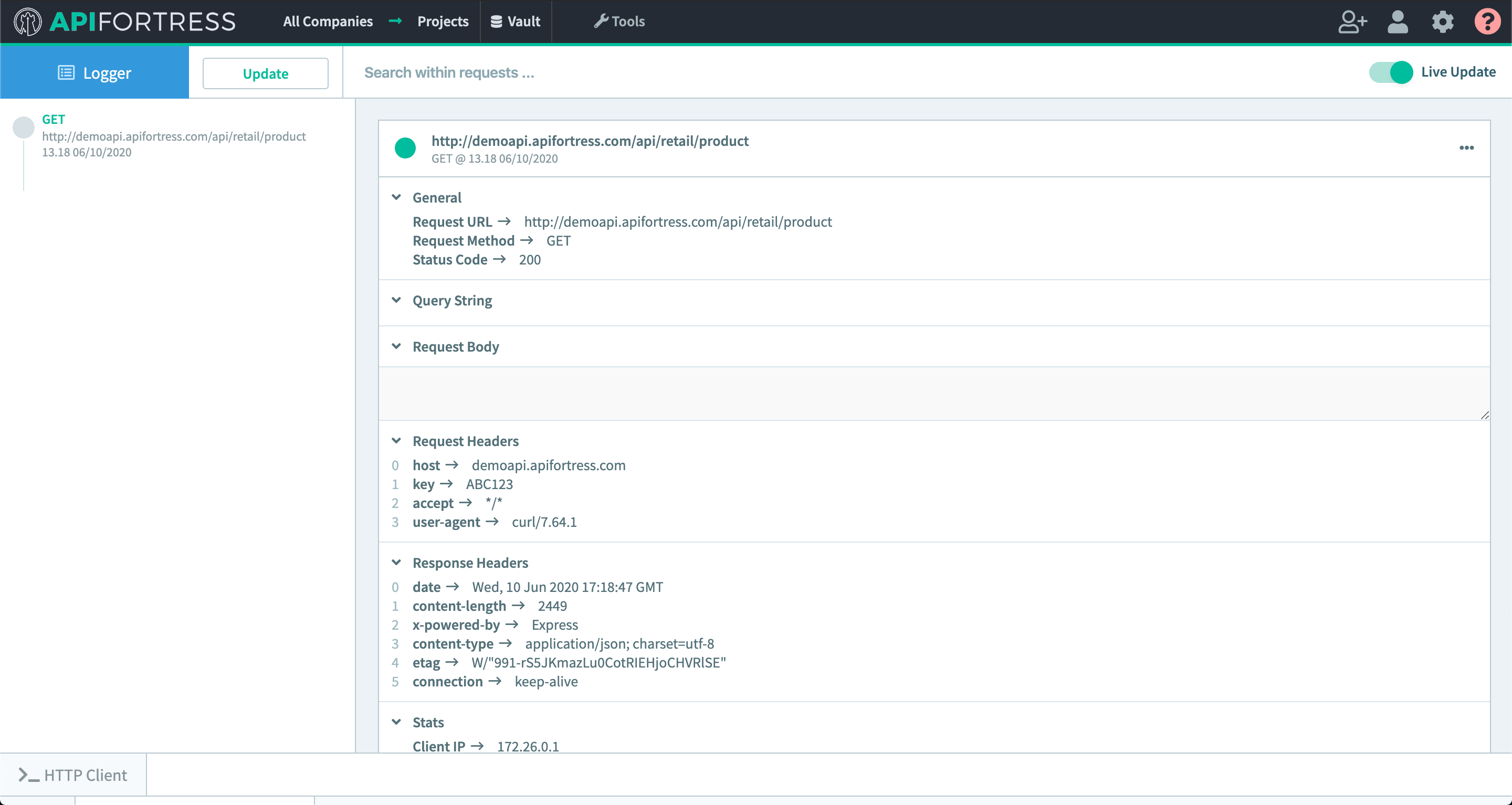Click the Update button
The image size is (1512, 805).
coord(266,72)
